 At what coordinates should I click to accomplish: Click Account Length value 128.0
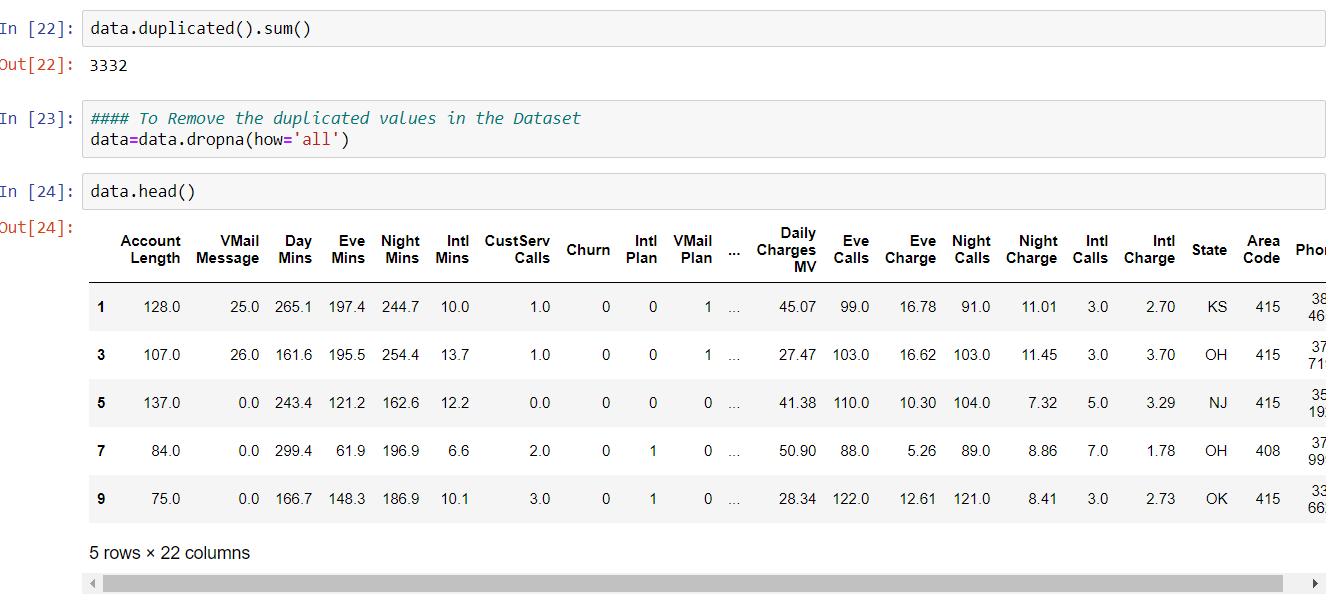coord(162,307)
